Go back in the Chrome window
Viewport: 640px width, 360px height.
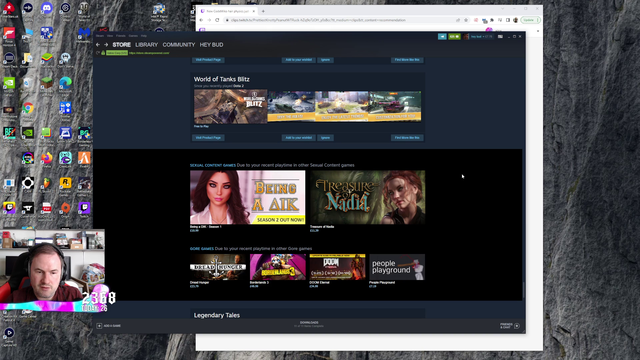[x=201, y=20]
